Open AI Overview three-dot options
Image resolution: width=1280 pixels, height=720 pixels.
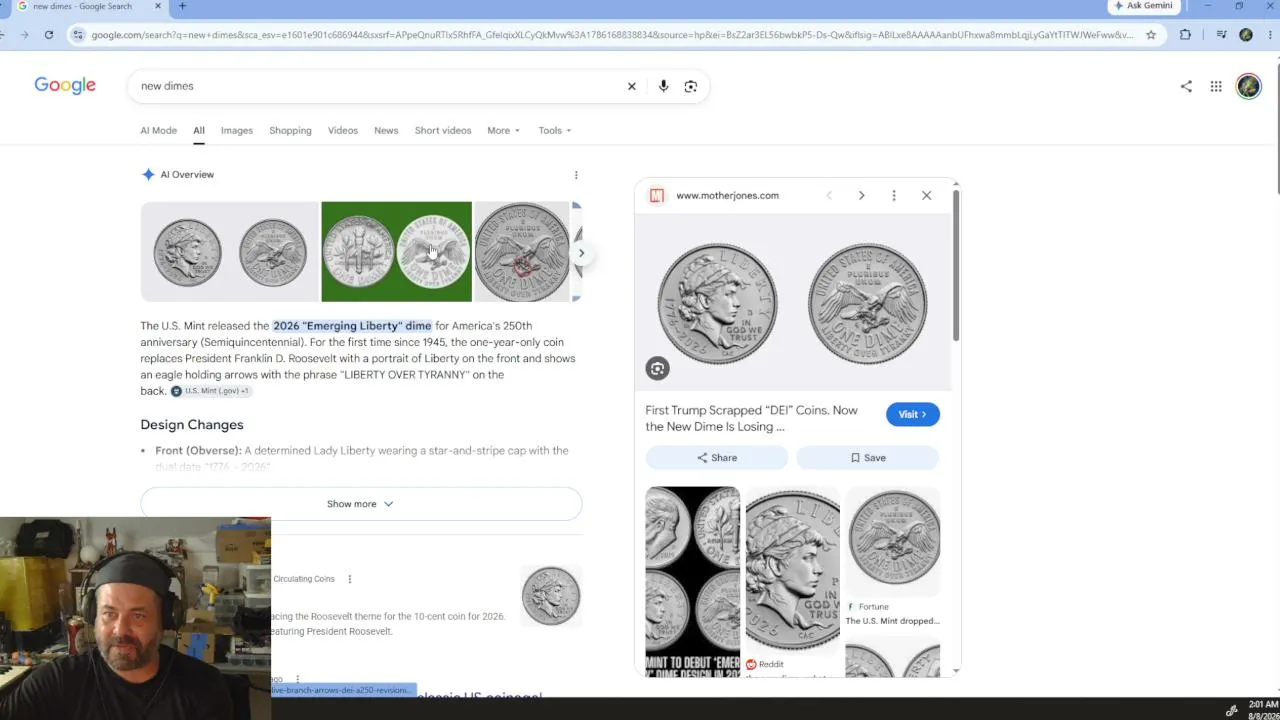tap(576, 175)
